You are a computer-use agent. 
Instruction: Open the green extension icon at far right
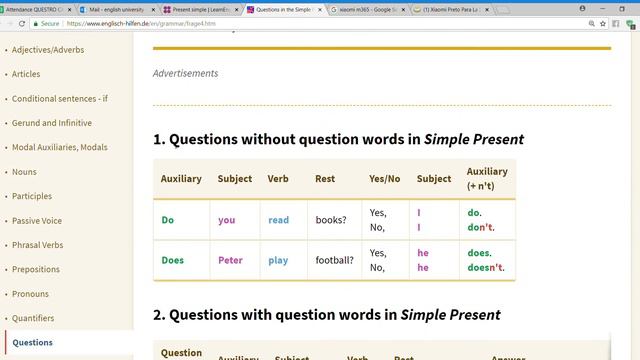[631, 24]
